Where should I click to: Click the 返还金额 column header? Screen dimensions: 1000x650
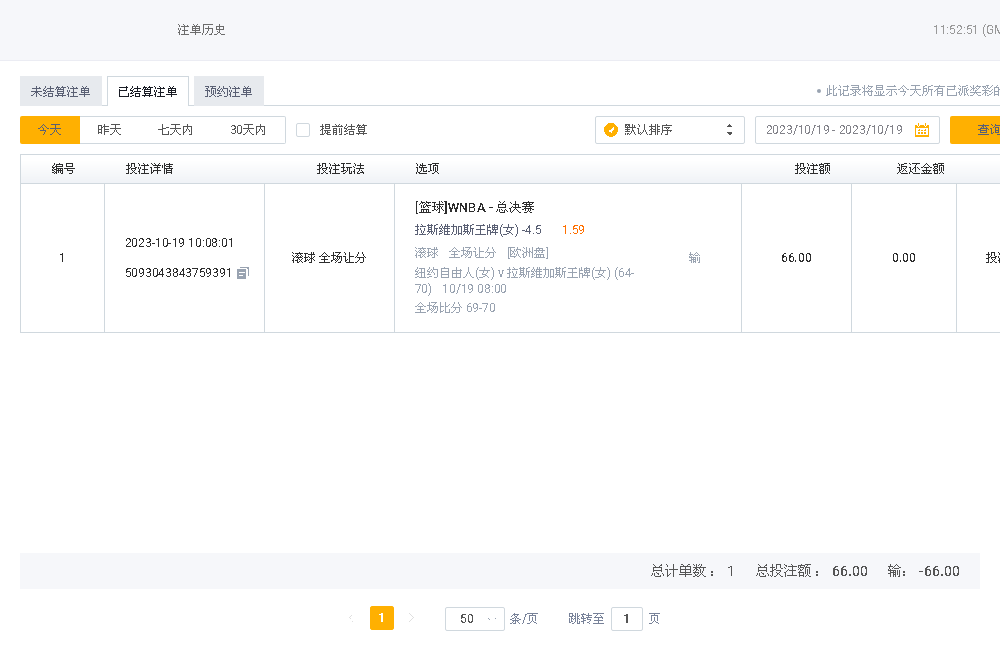click(x=920, y=168)
